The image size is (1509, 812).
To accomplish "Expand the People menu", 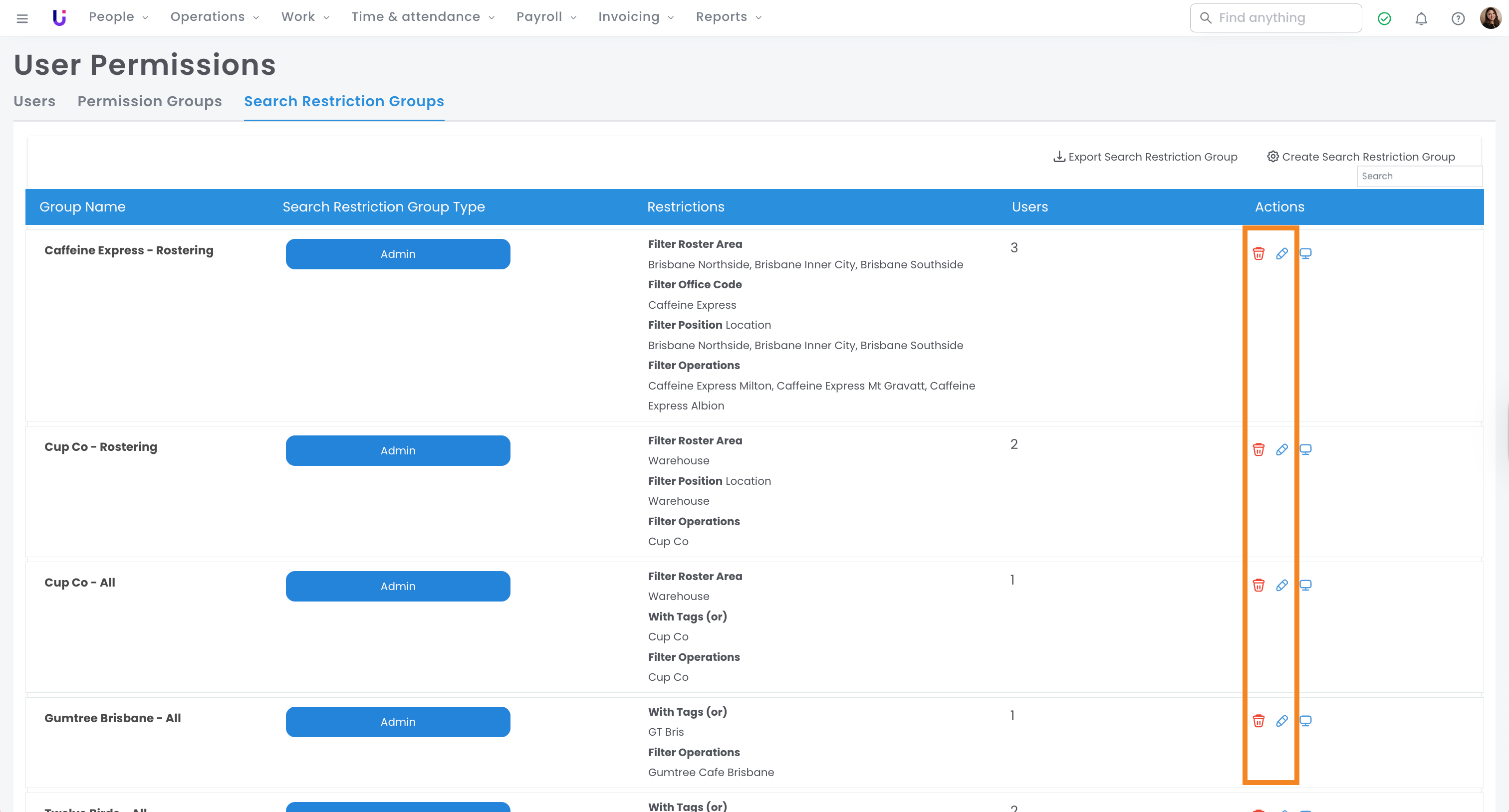I will point(118,17).
